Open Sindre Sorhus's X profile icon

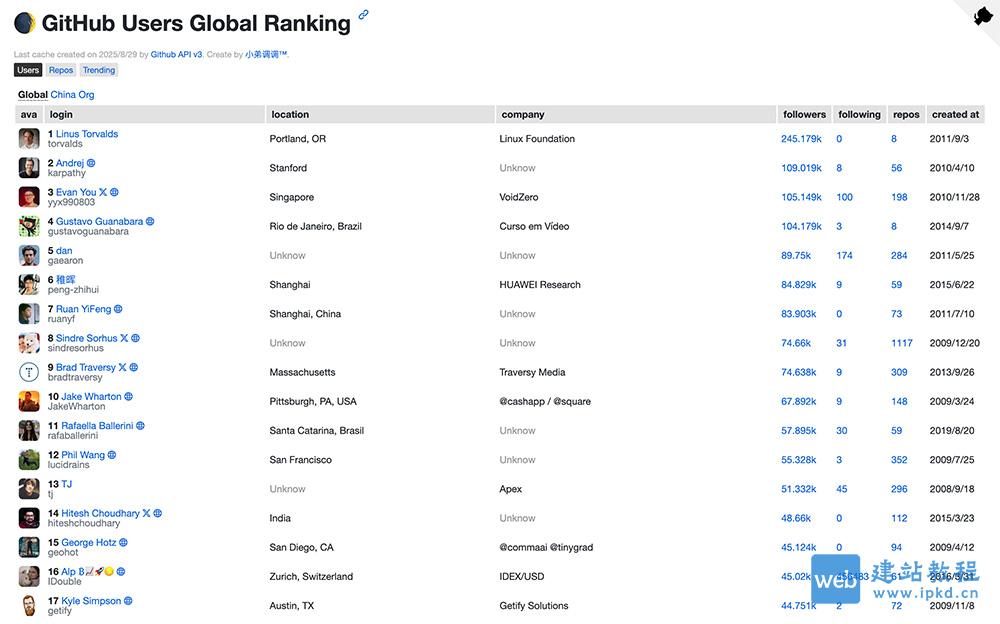pos(124,338)
